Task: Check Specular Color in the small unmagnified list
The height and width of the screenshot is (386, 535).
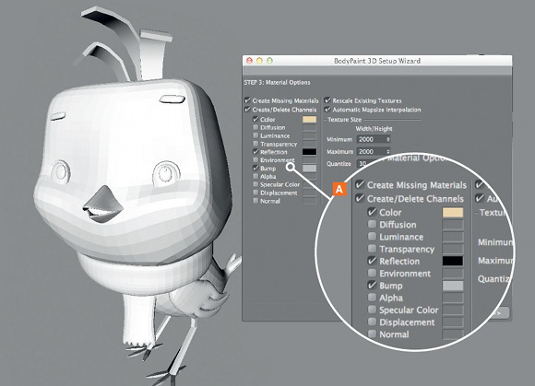Action: (x=255, y=184)
